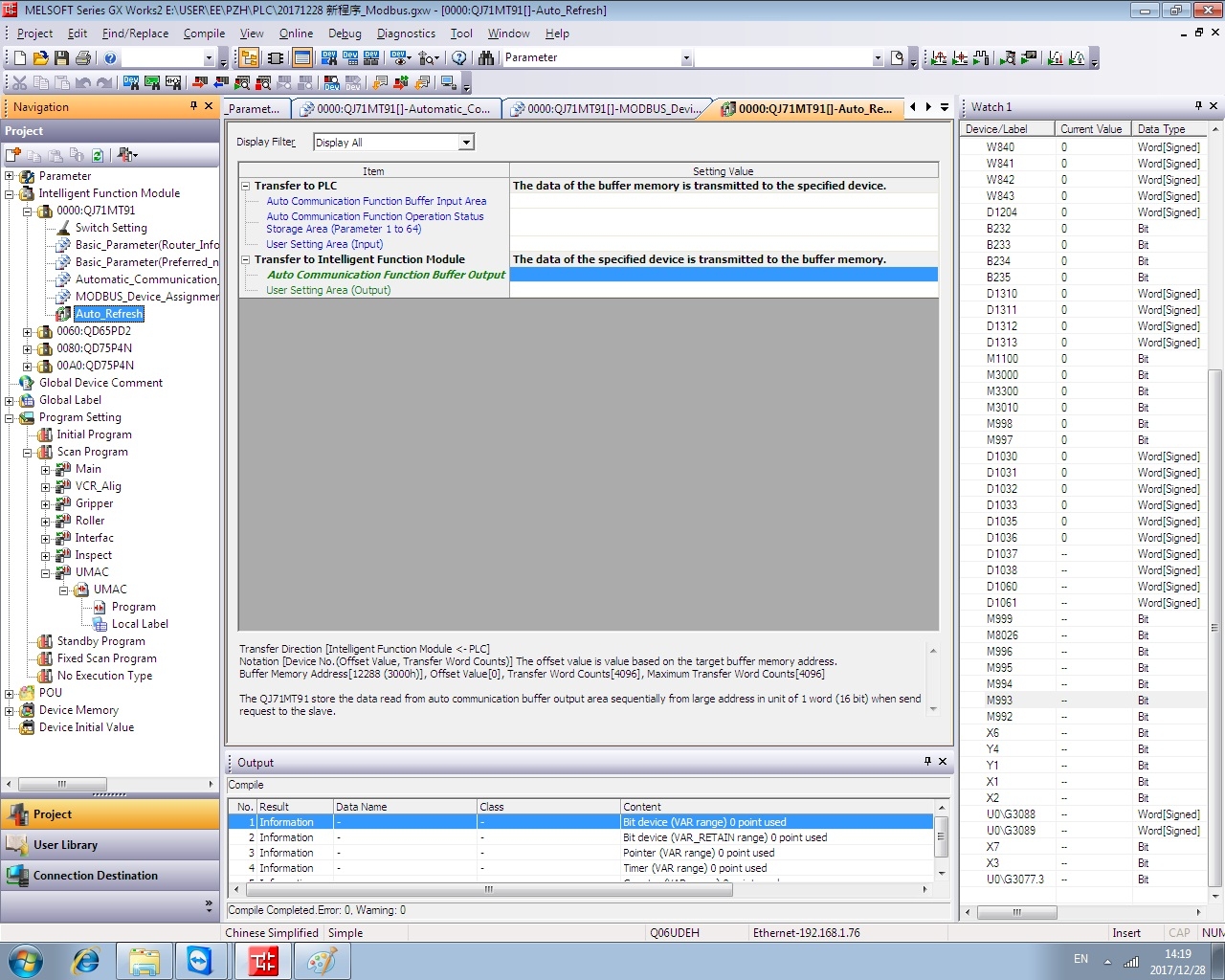The width and height of the screenshot is (1225, 980).
Task: Click the green refresh icon in Project toolbar
Action: pyautogui.click(x=98, y=155)
